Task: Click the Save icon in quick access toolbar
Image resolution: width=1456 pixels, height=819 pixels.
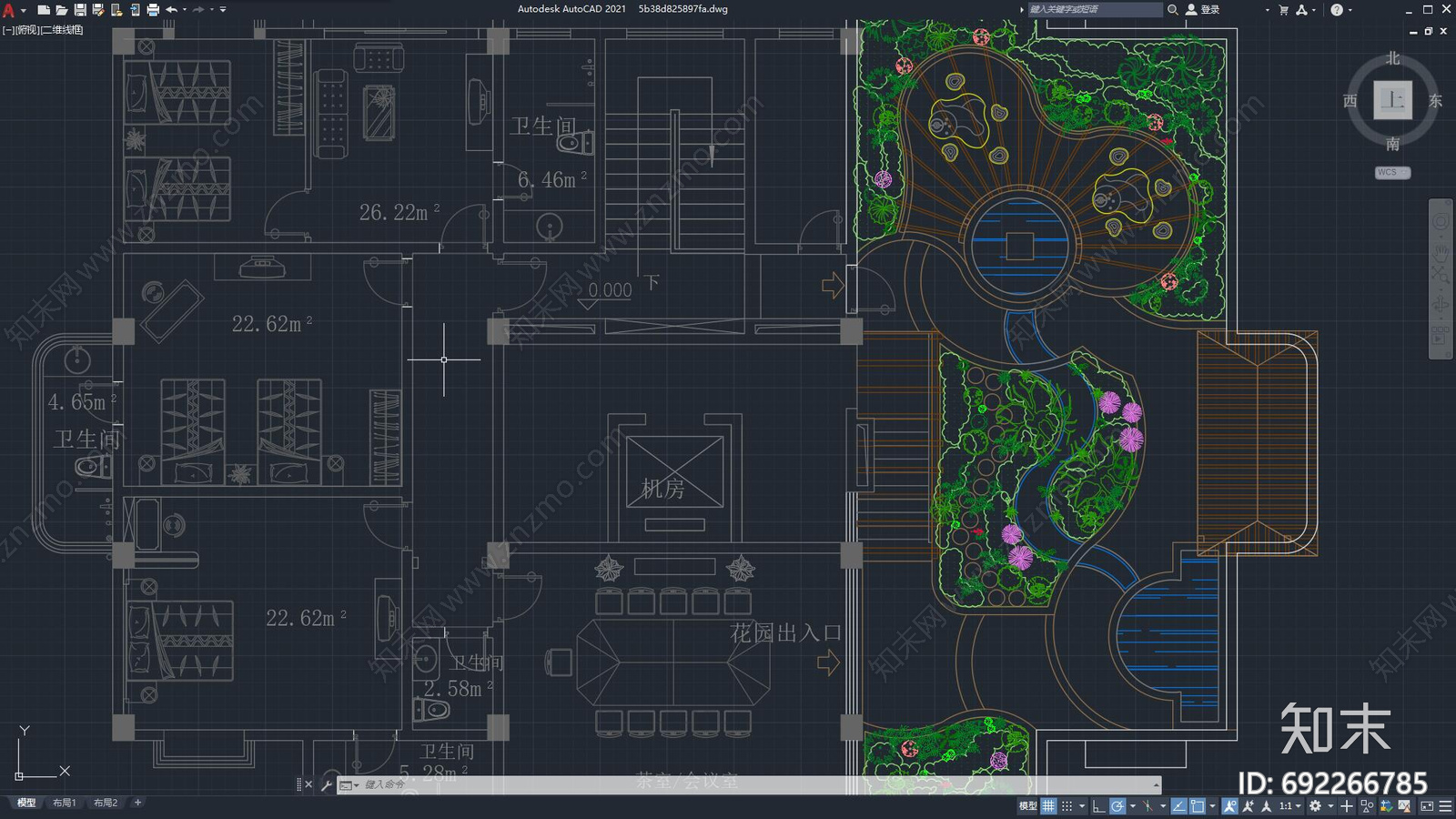Action: (80, 9)
